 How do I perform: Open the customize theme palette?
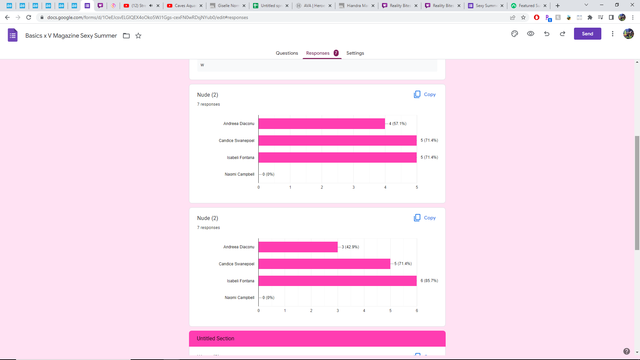pos(514,34)
